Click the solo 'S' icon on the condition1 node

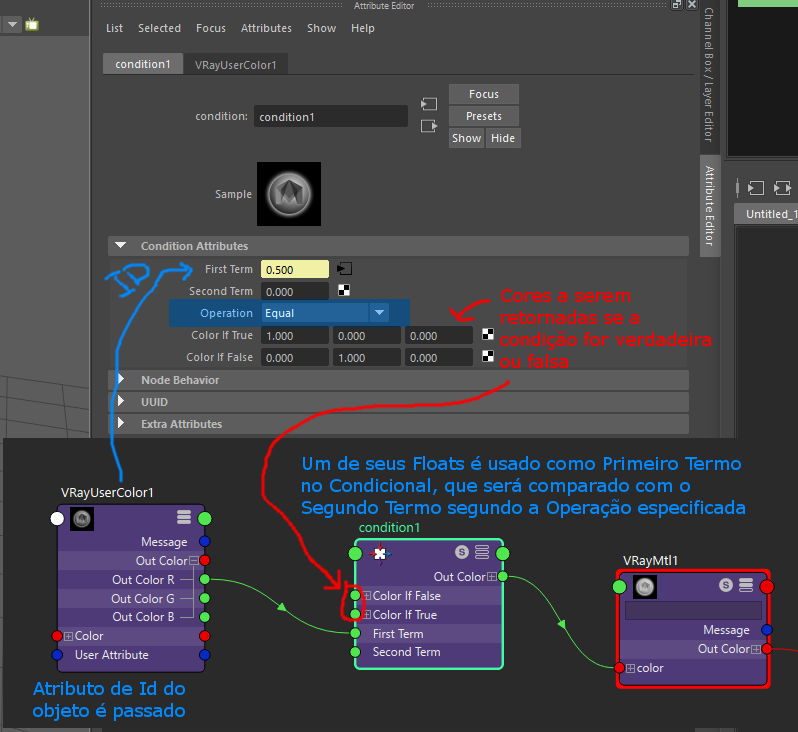[x=461, y=552]
